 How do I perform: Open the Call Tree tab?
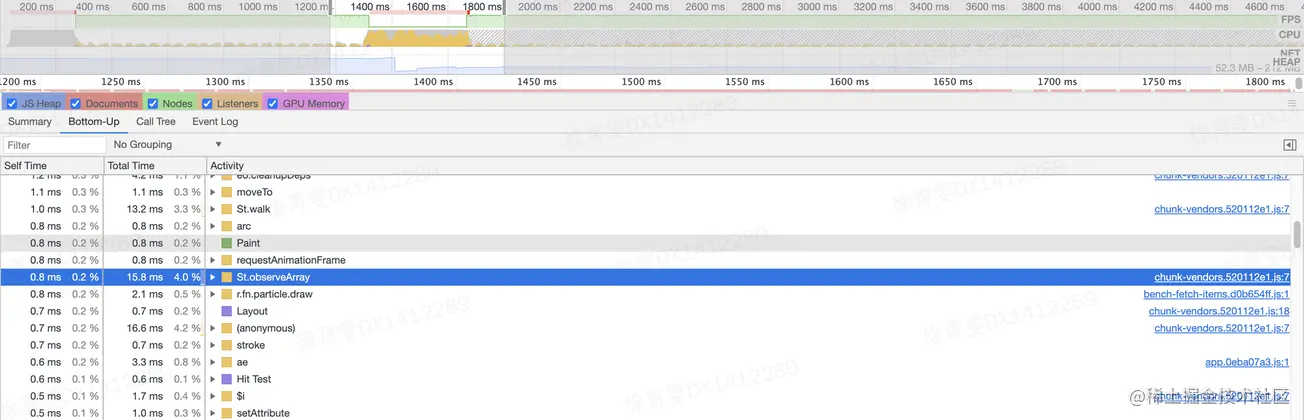click(156, 122)
